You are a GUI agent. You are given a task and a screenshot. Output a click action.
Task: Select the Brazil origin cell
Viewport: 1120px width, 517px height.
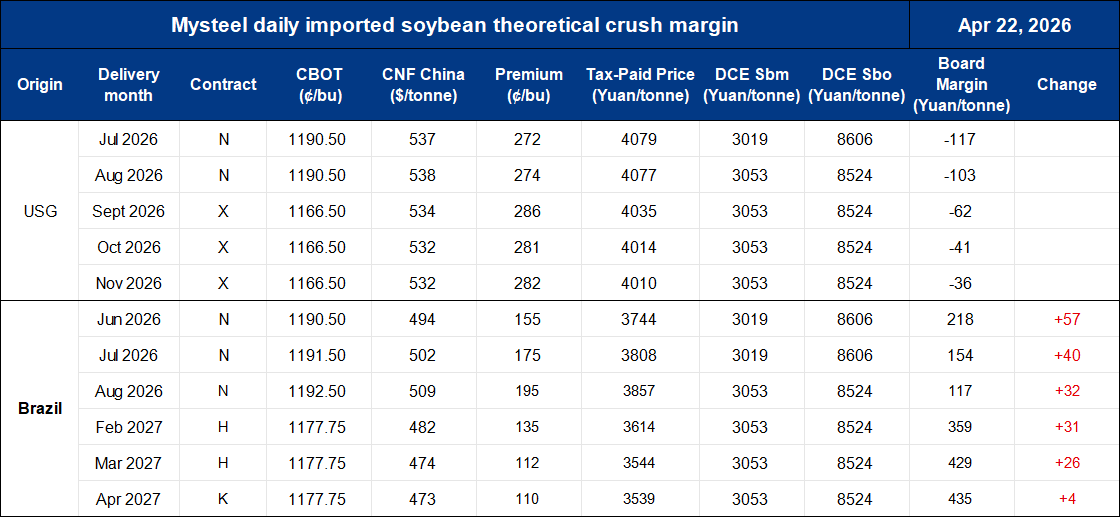click(x=40, y=408)
